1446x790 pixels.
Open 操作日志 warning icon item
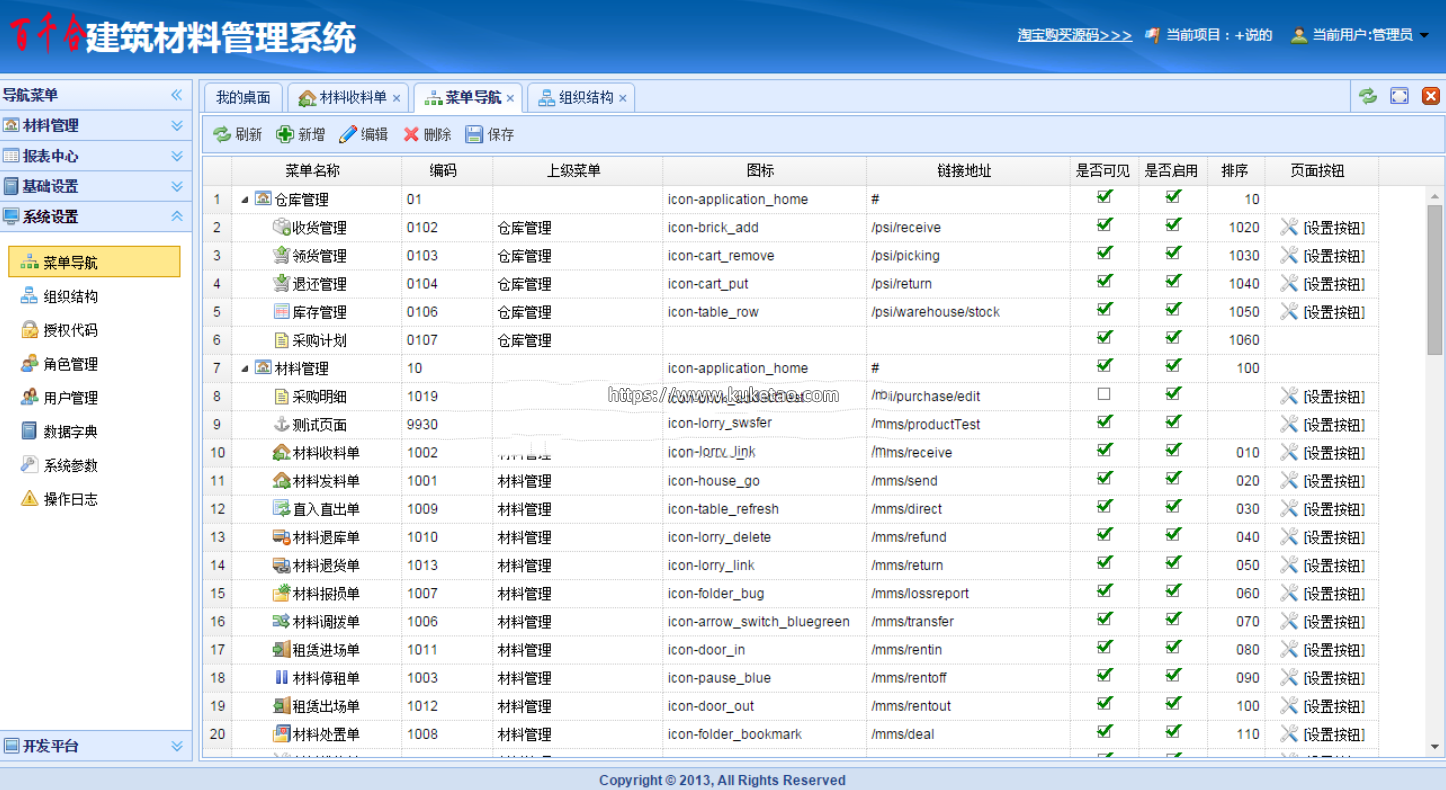(x=70, y=499)
